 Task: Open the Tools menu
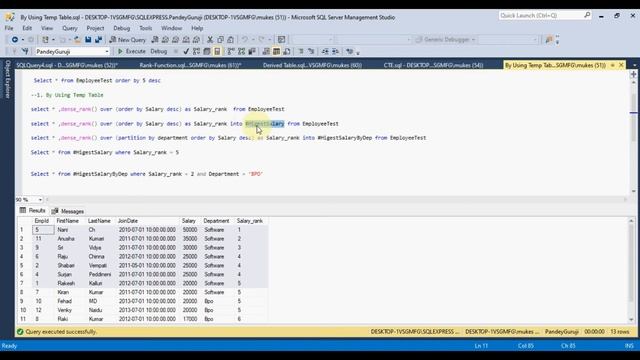[146, 28]
